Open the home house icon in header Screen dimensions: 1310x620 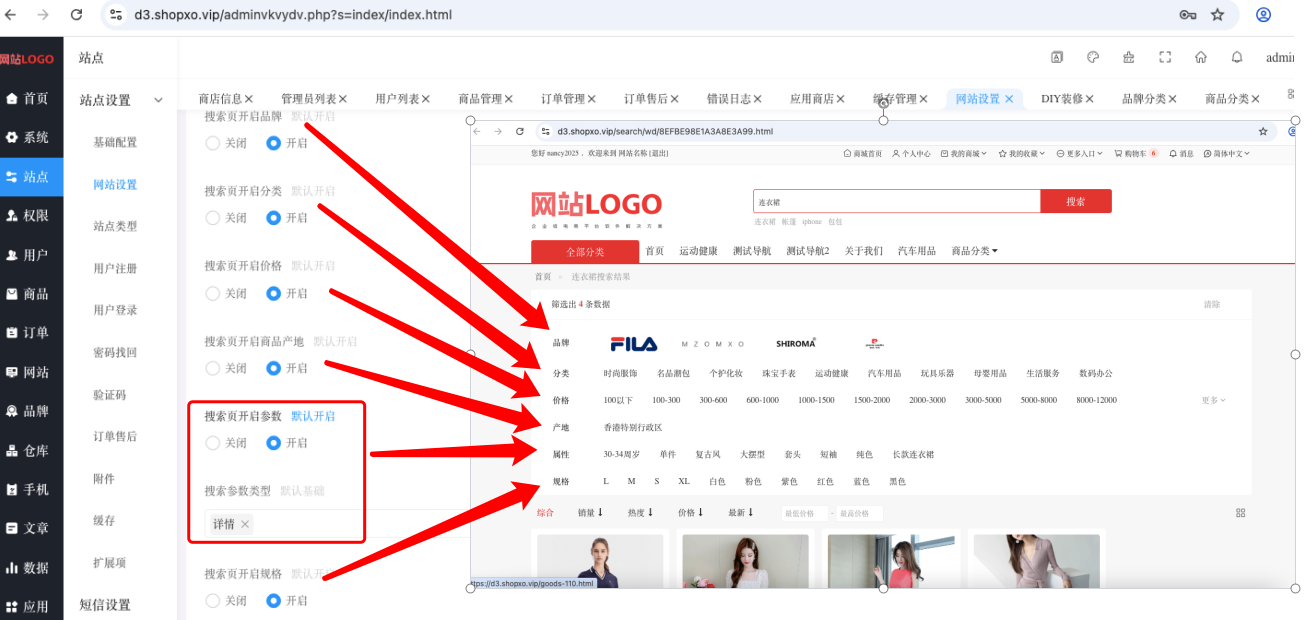coord(1201,57)
